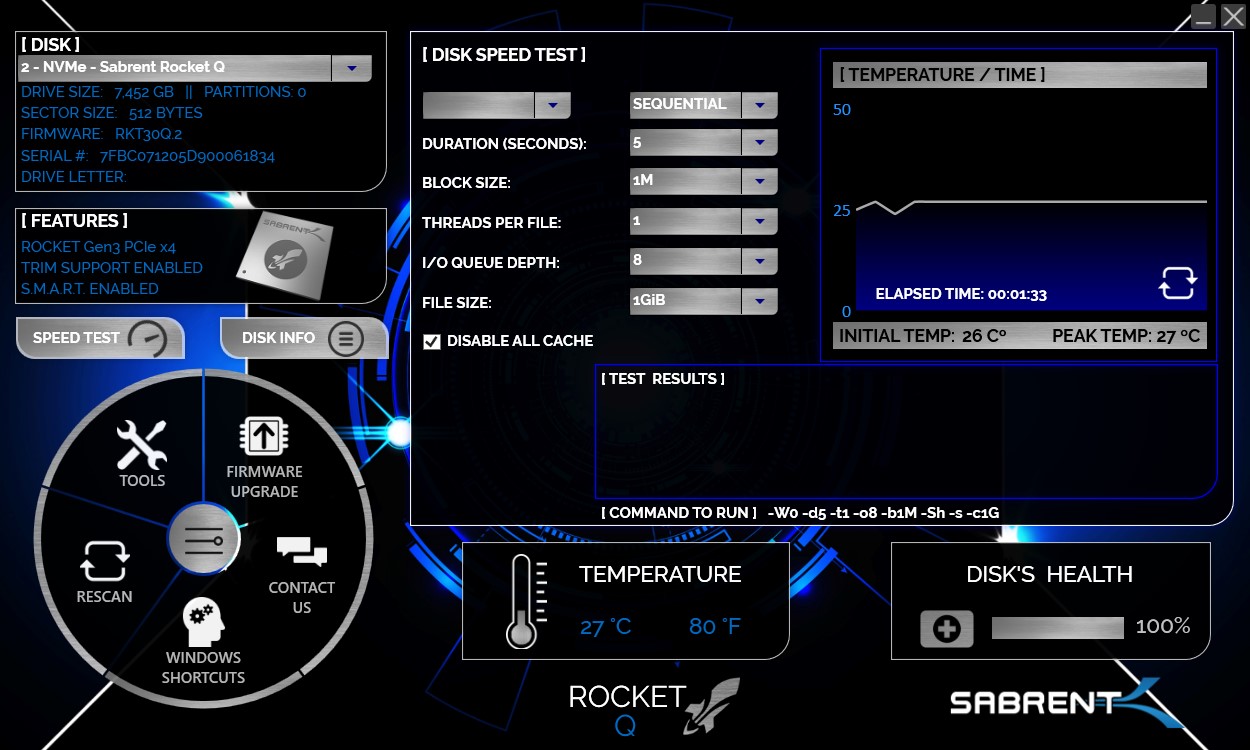Switch to the Disk Info tab
Viewport: 1250px width, 750px height.
point(304,338)
